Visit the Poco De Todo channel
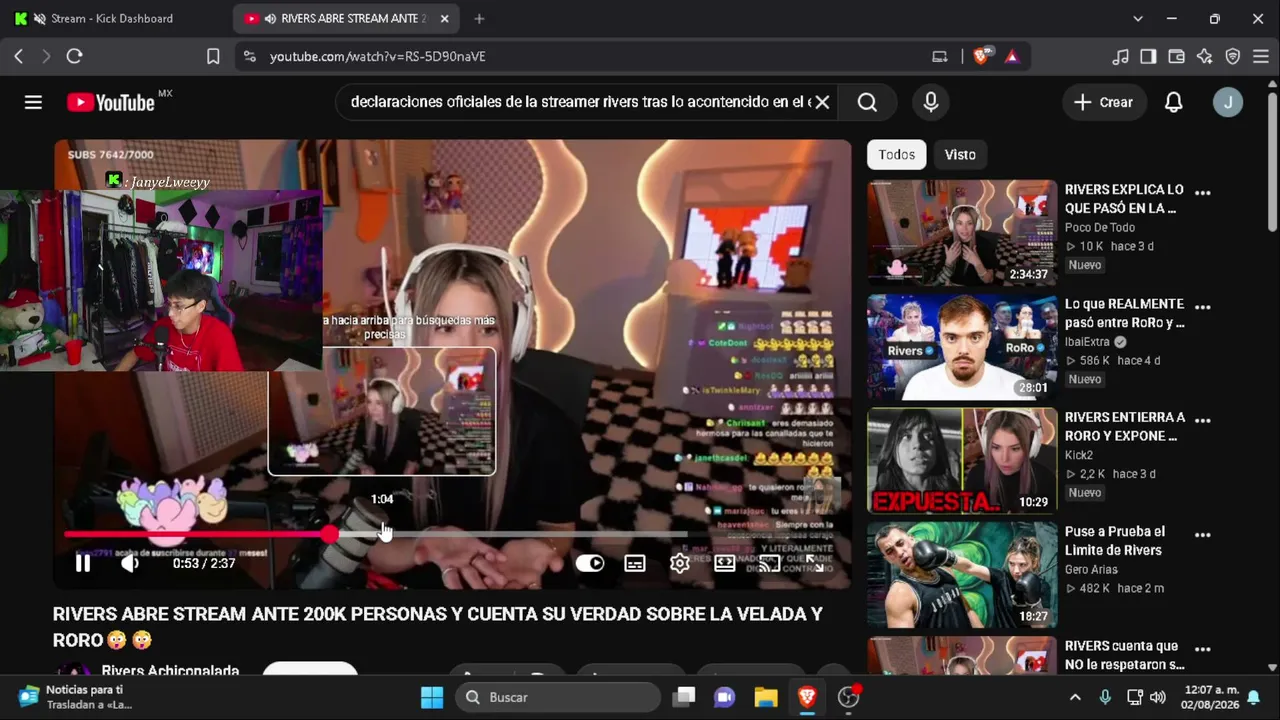 pos(1100,227)
